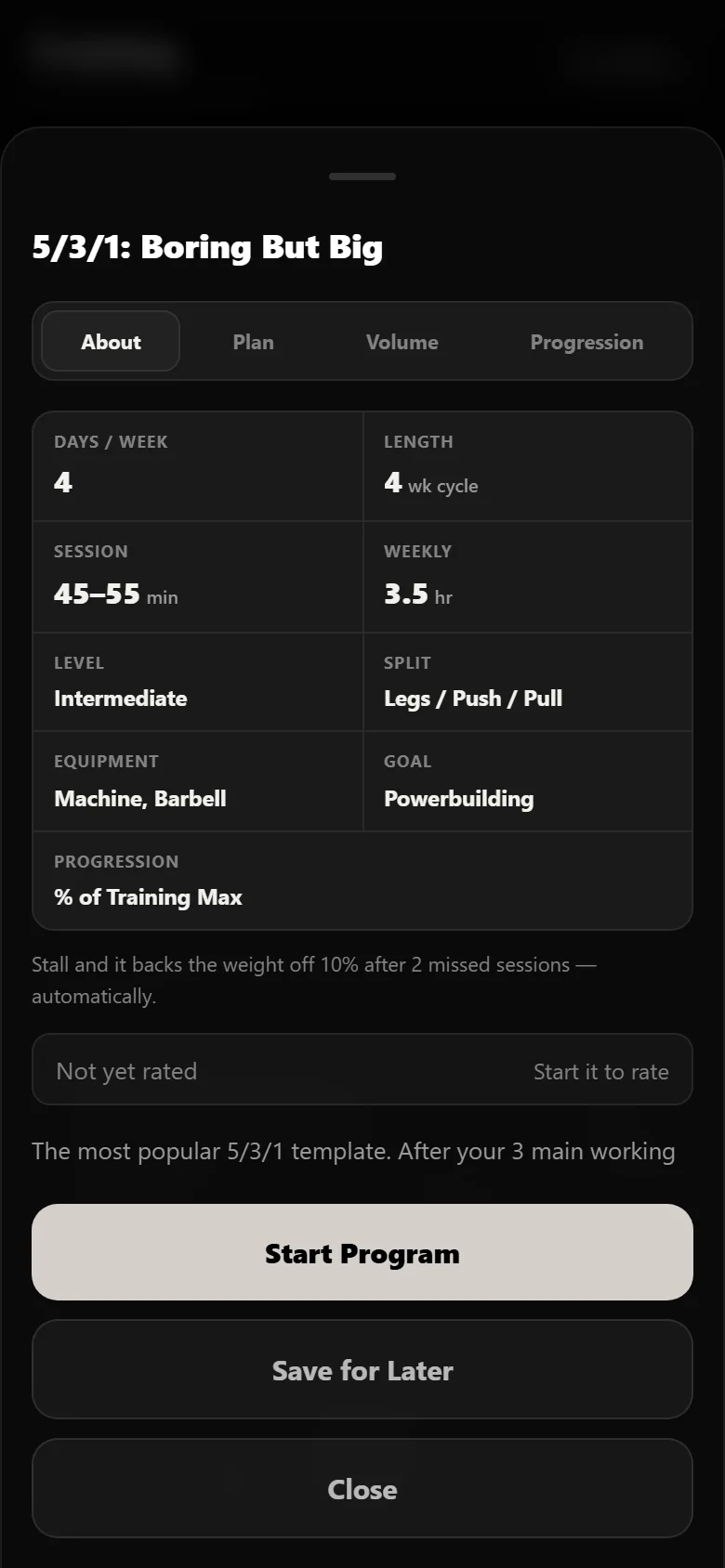This screenshot has width=725, height=1568.
Task: Click the Level Intermediate cell
Action: [198, 682]
